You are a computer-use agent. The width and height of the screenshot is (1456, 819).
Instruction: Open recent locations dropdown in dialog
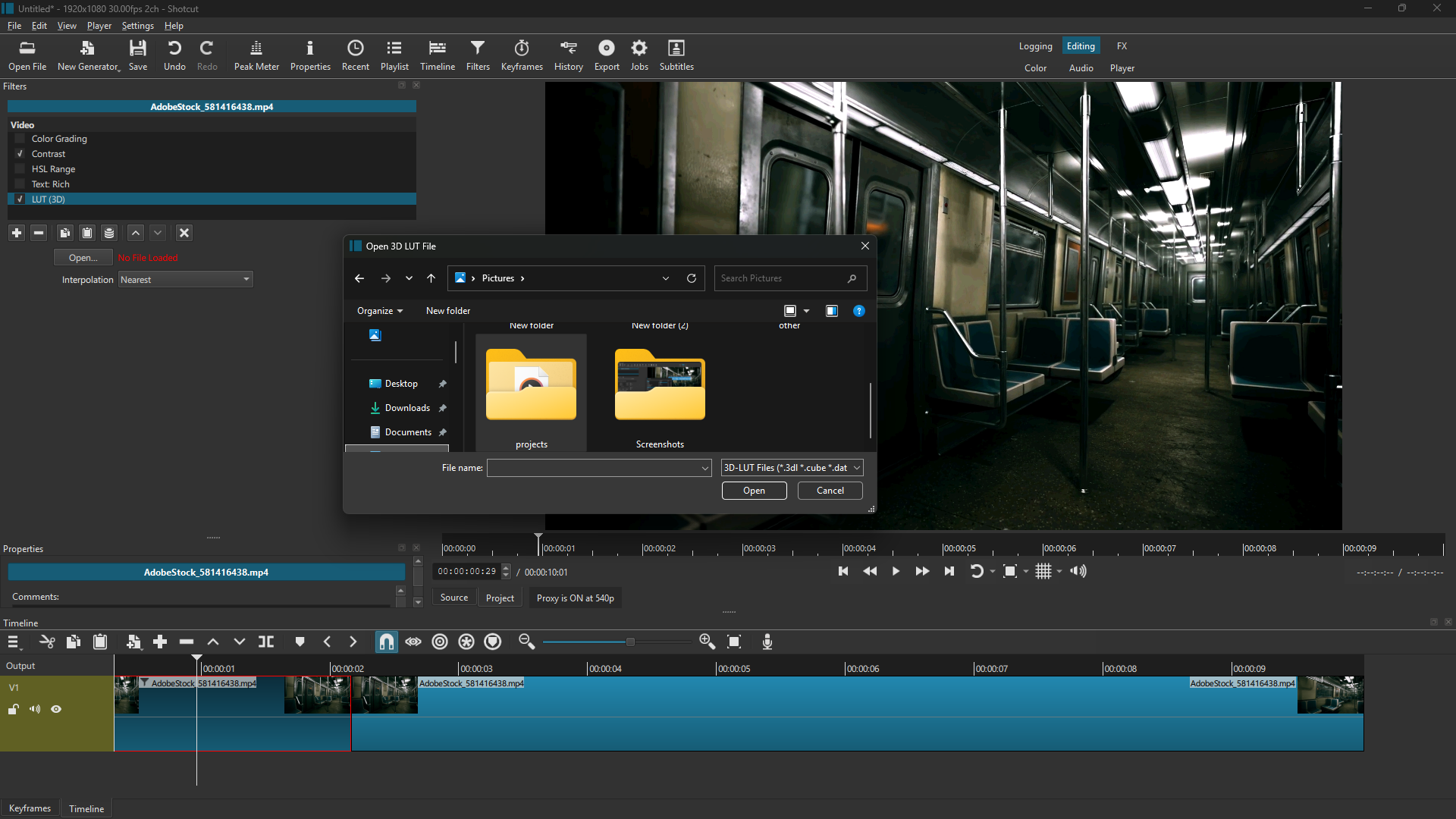(409, 278)
